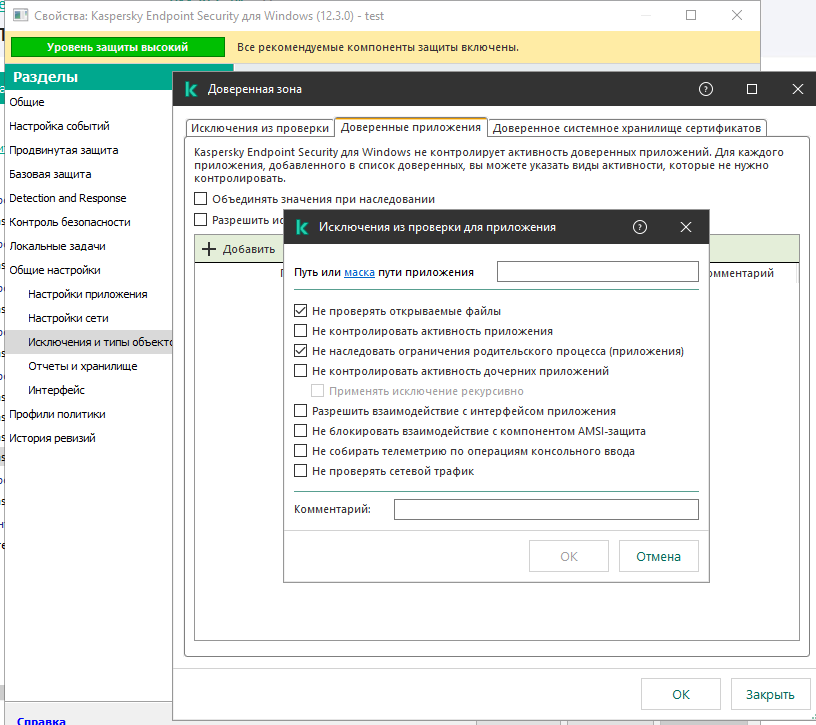
Task: Maximize the Доверенная зона window
Action: (752, 89)
